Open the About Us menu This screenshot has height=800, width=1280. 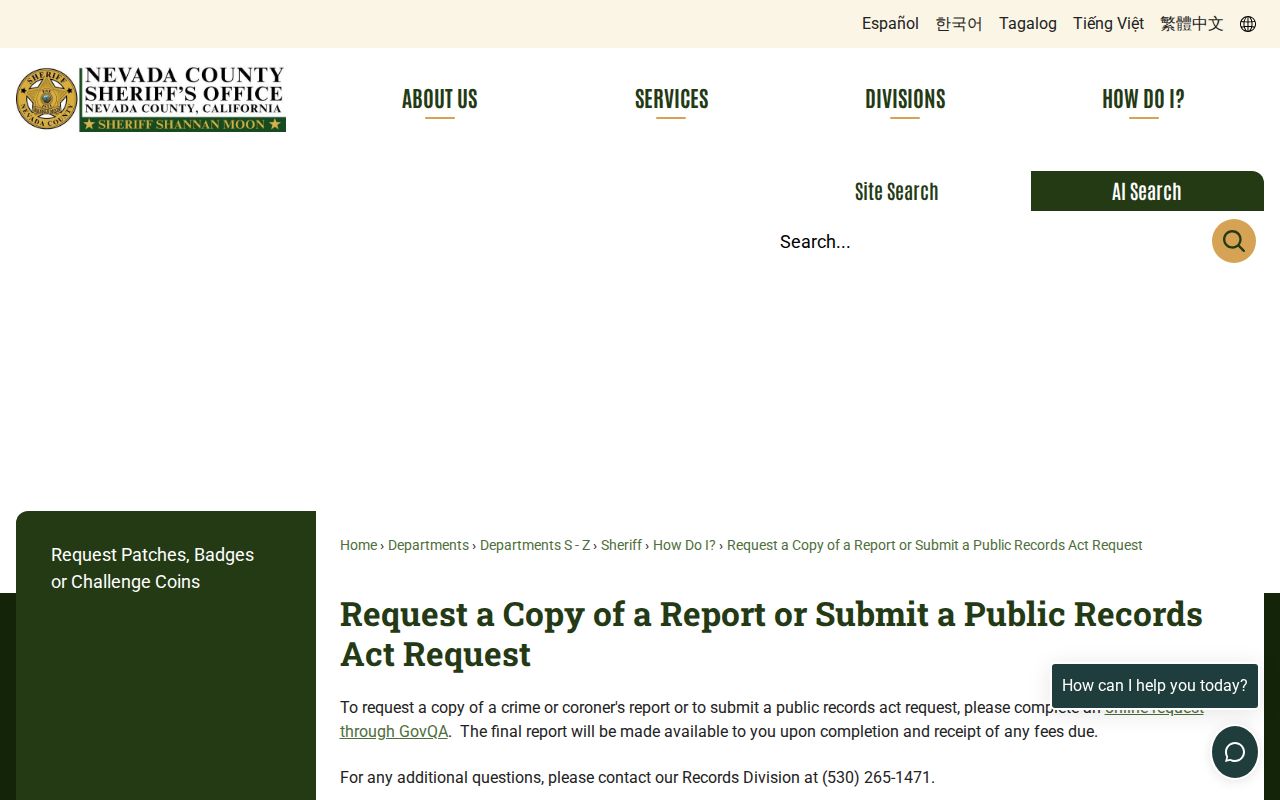click(x=440, y=99)
